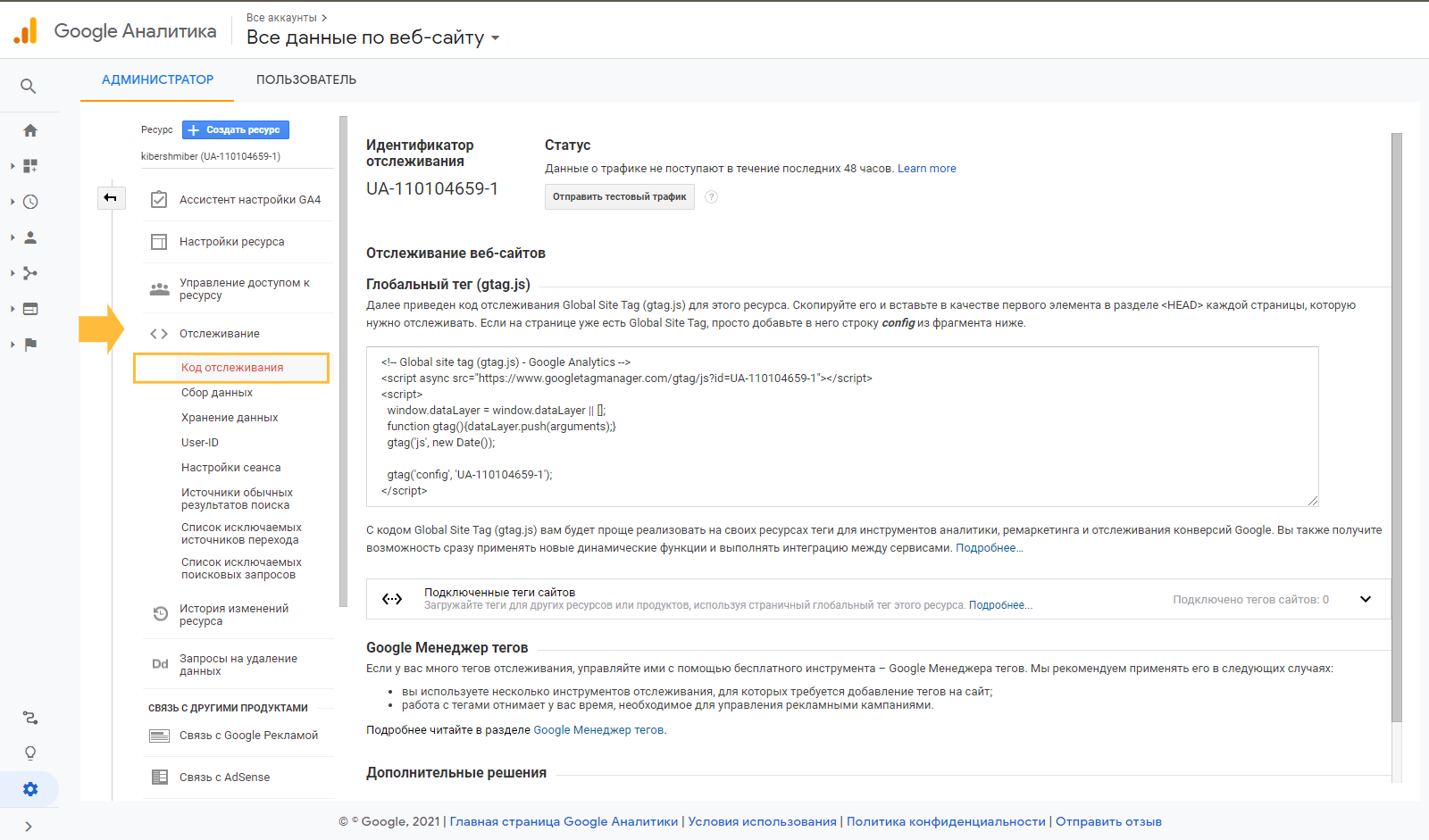Expand the left navigation with bottom chevron
The width and height of the screenshot is (1429, 840).
tap(29, 827)
